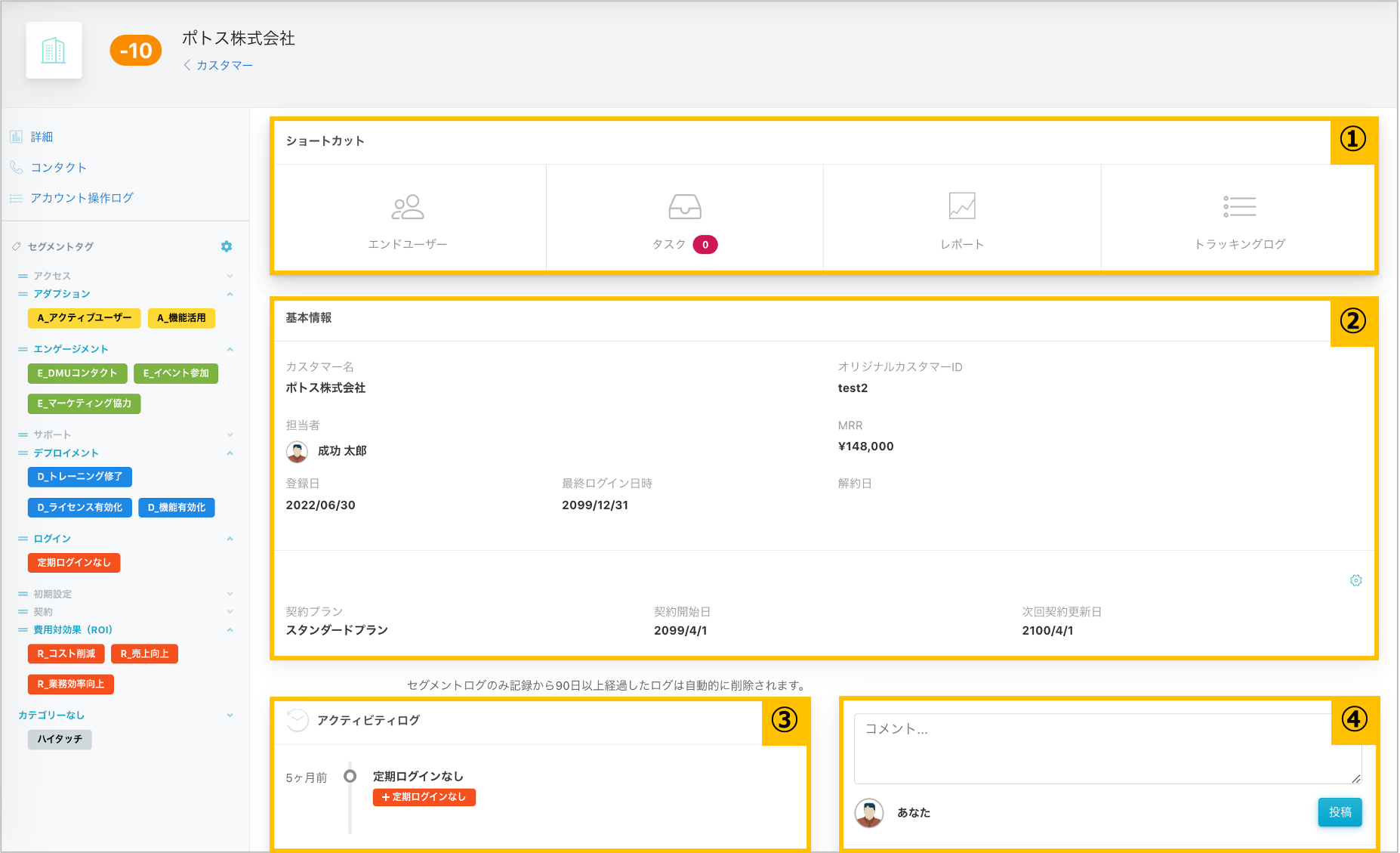The height and width of the screenshot is (853, 1400).
Task: Click the segment tag label icon
Action: 17,246
